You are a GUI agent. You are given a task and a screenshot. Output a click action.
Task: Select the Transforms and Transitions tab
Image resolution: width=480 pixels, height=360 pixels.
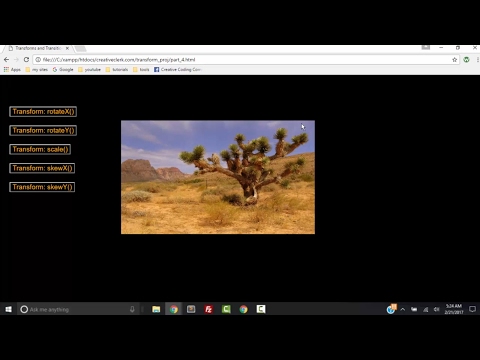click(38, 48)
